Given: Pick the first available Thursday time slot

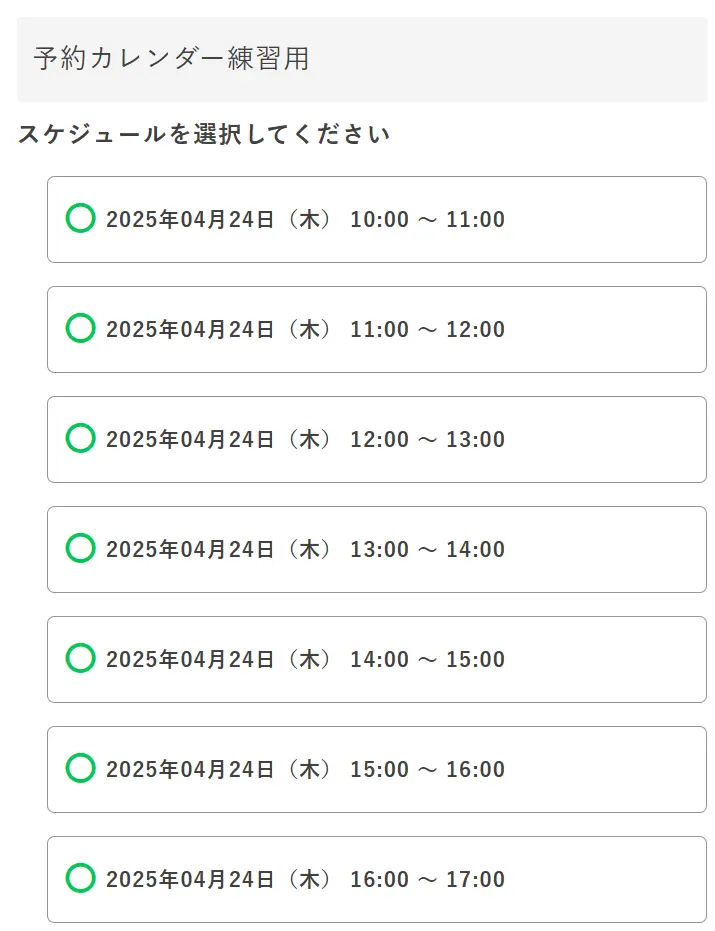Looking at the screenshot, I should point(375,218).
